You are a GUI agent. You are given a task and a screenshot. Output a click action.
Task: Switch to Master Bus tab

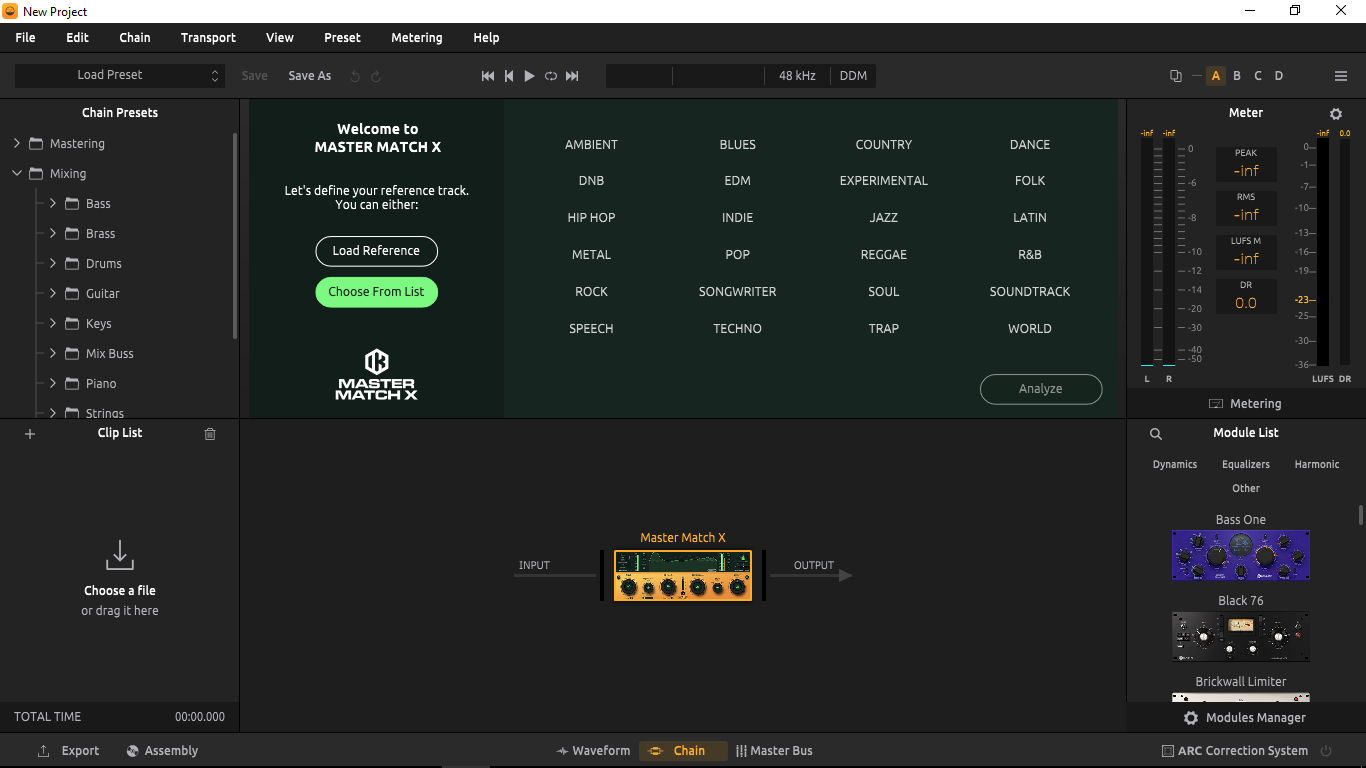tap(774, 751)
